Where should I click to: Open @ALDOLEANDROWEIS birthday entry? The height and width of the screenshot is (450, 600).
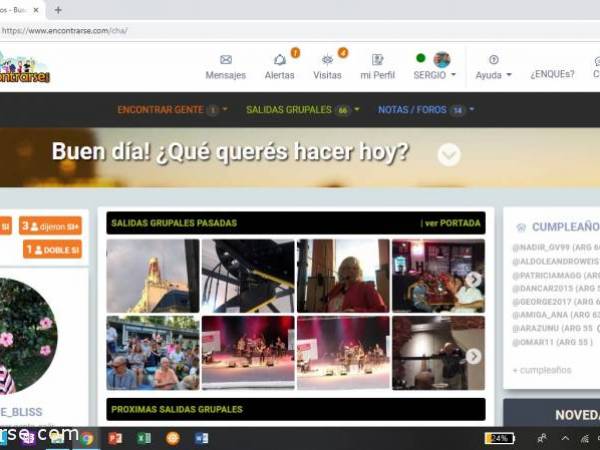click(556, 261)
